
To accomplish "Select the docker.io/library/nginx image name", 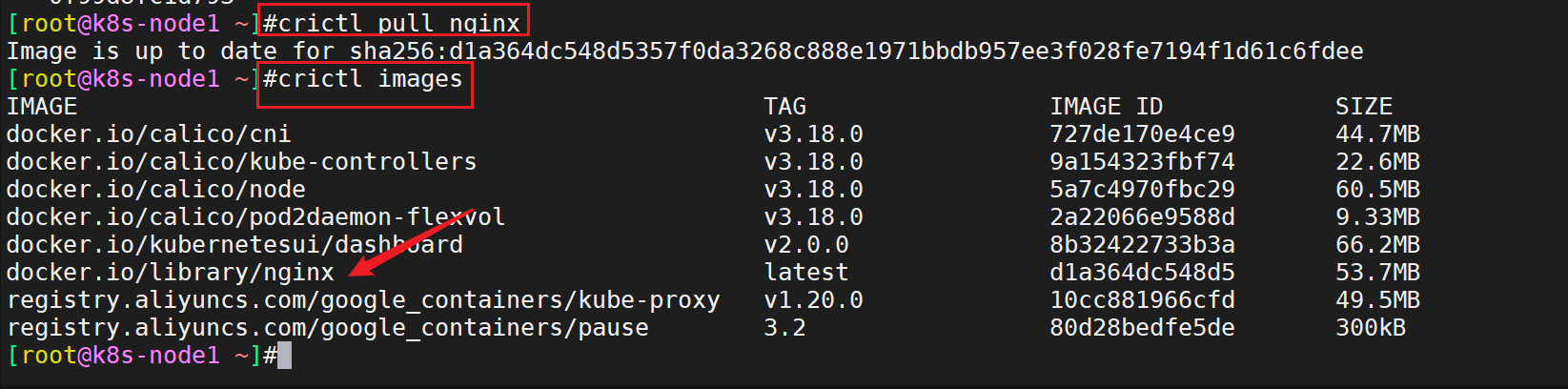I will pyautogui.click(x=171, y=273).
